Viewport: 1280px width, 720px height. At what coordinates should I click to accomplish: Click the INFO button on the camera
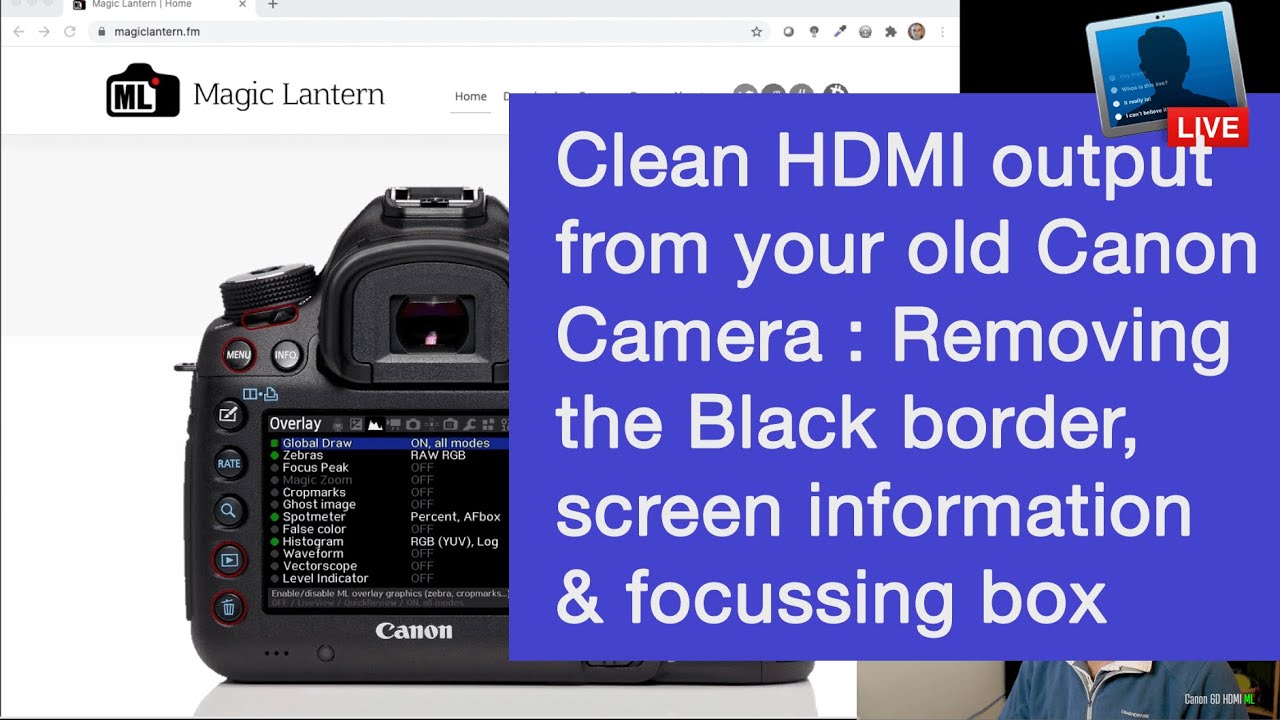tap(287, 355)
